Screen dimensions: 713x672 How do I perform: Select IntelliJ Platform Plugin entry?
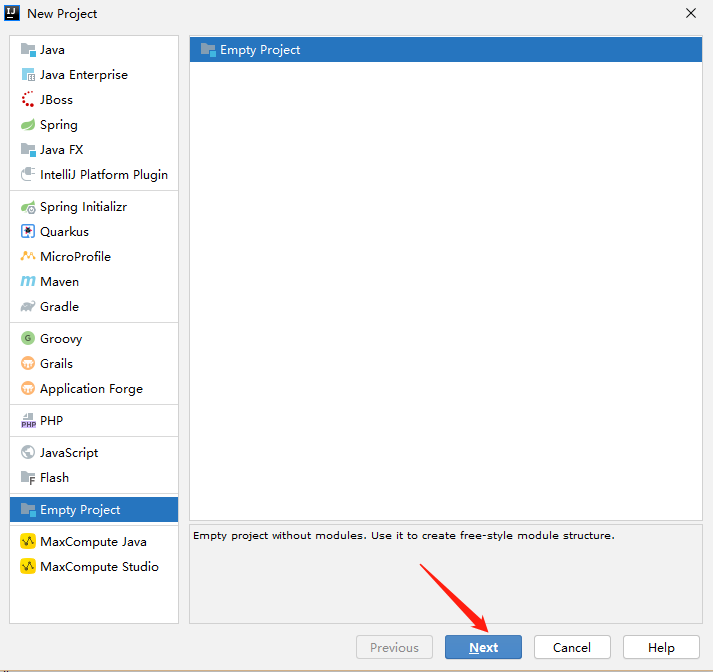pyautogui.click(x=94, y=175)
